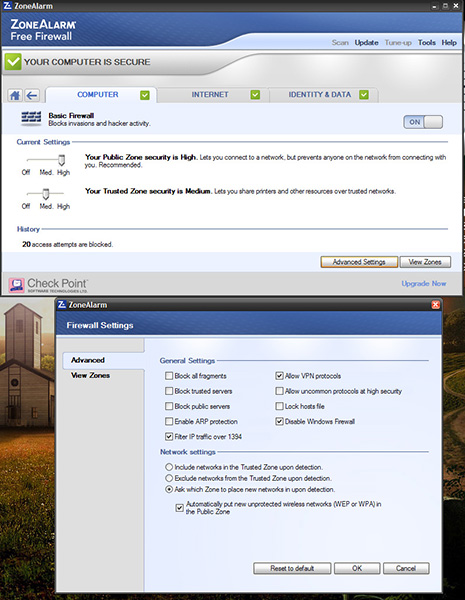The image size is (465, 600).
Task: Check Lock hosts file
Action: tap(279, 406)
